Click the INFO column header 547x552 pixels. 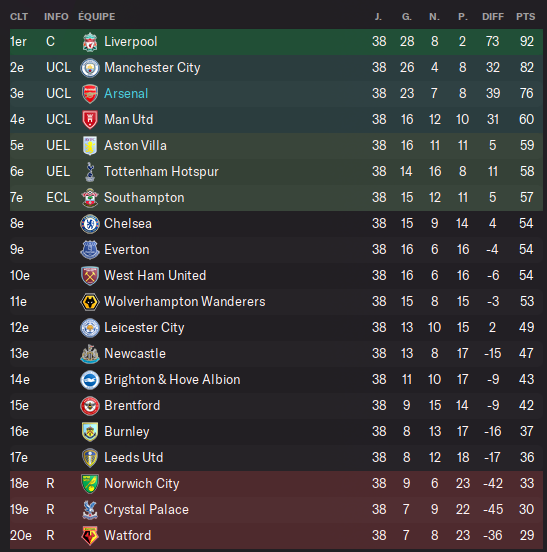[x=56, y=17]
